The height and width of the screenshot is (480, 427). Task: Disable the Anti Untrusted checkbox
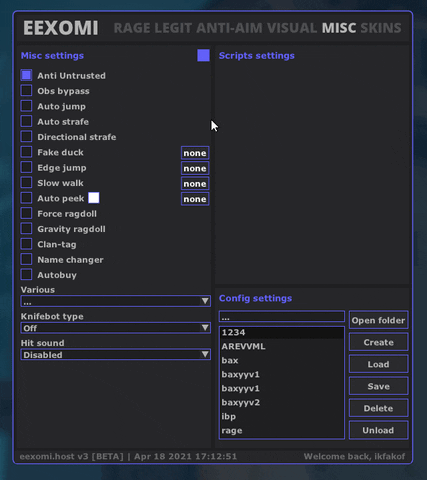click(x=26, y=75)
